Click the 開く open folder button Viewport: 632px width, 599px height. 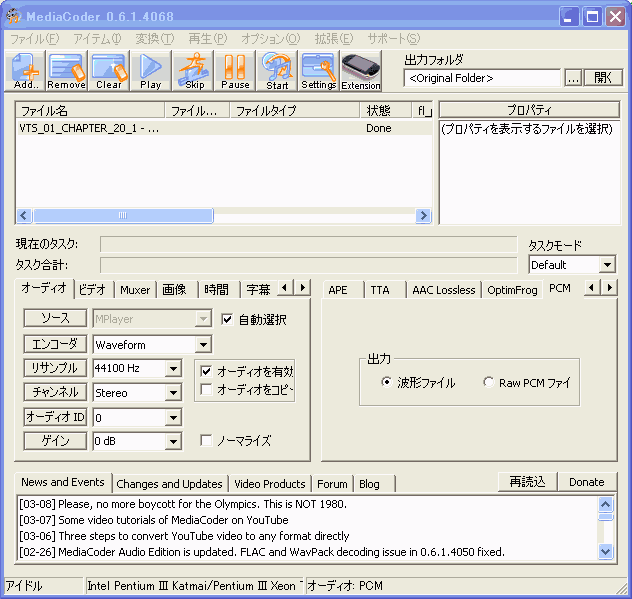click(603, 78)
